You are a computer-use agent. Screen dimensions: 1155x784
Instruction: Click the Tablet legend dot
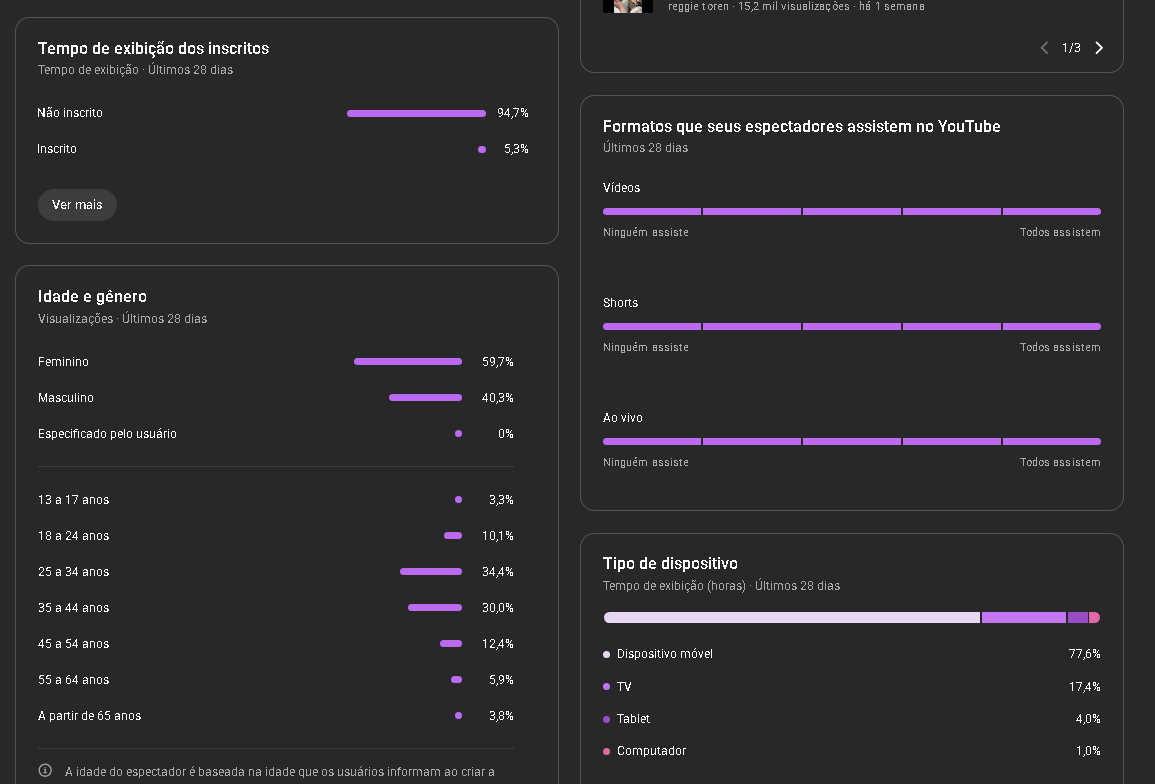tap(606, 719)
